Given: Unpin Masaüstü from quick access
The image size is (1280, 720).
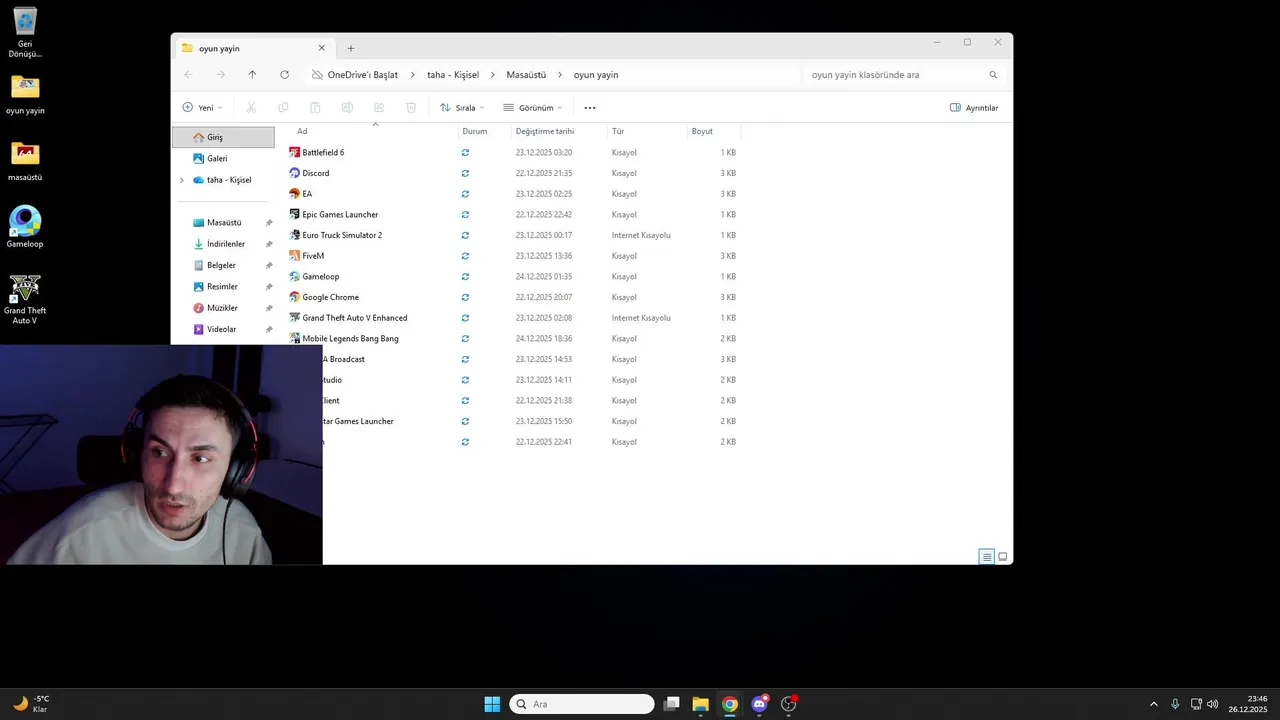Looking at the screenshot, I should click(269, 223).
